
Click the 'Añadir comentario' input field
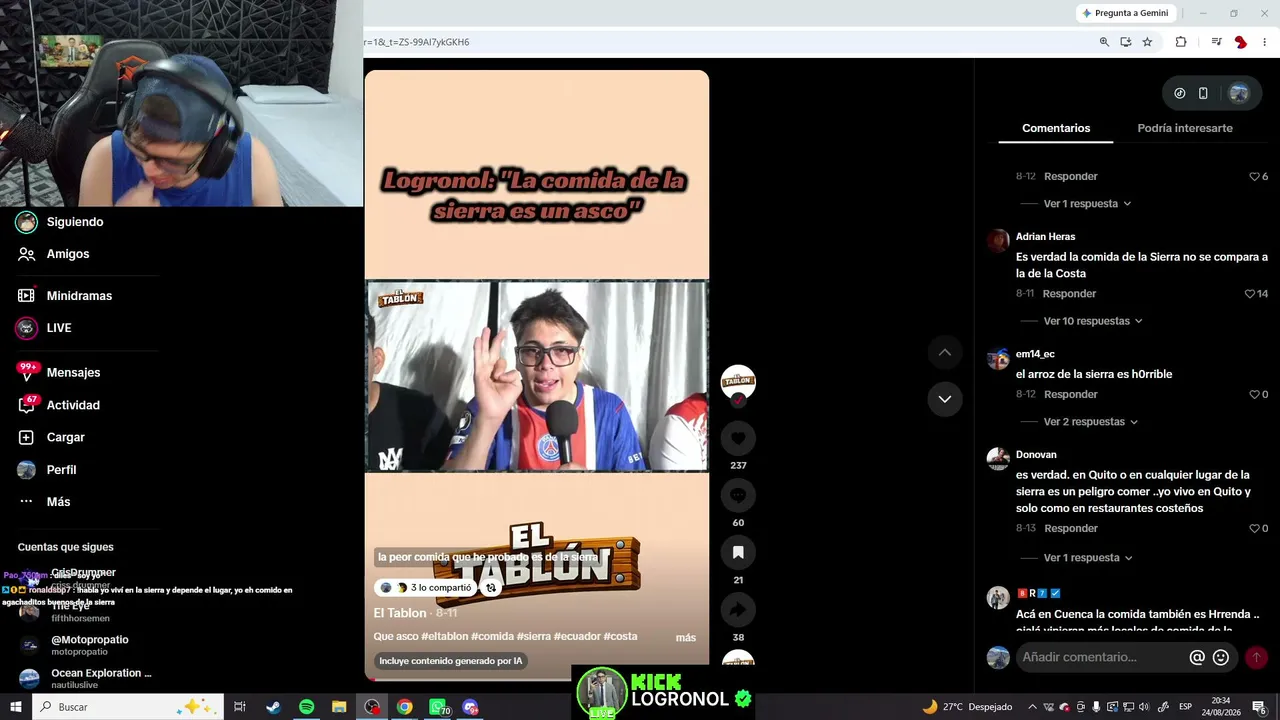click(x=1101, y=657)
